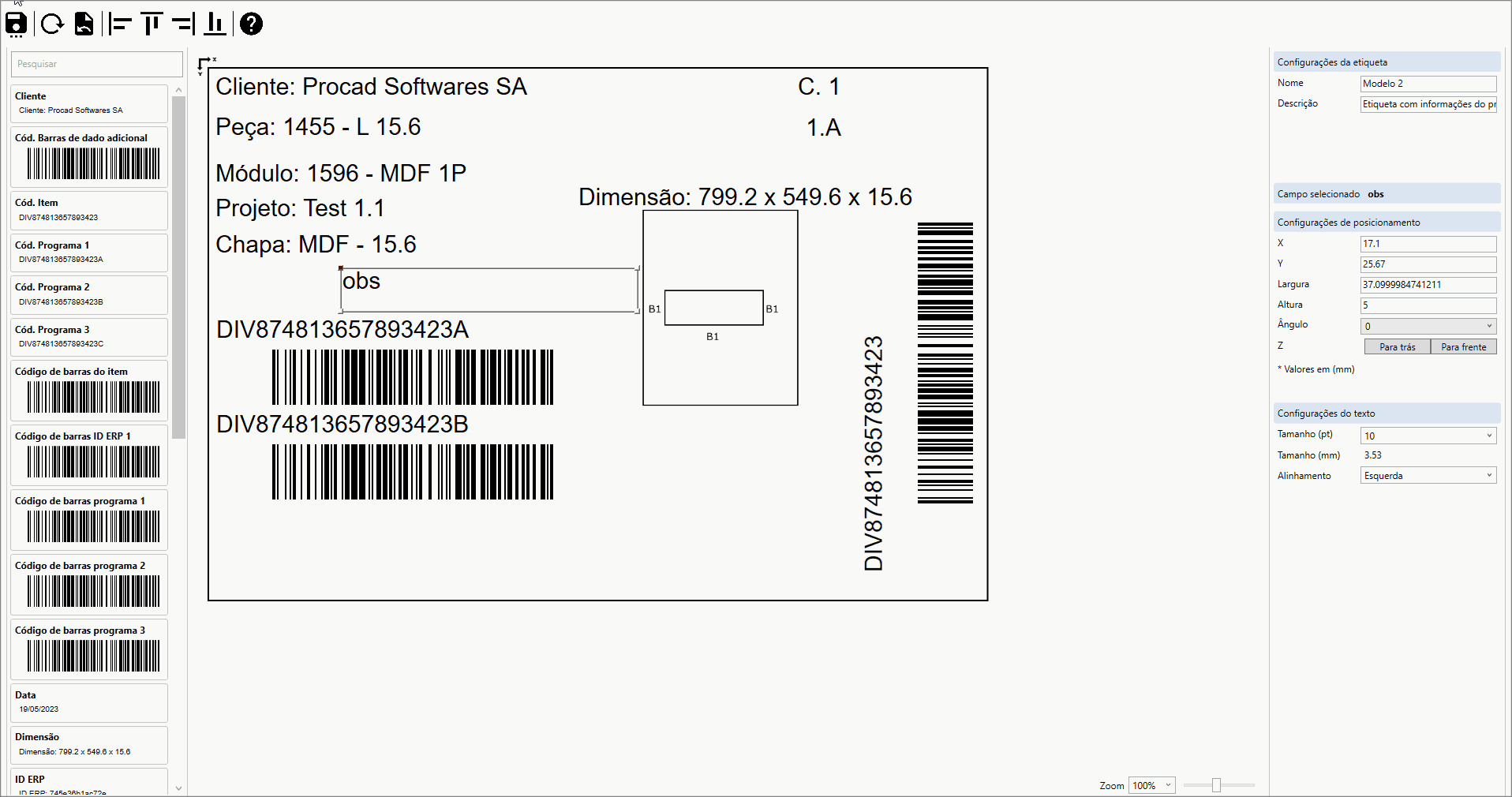The height and width of the screenshot is (797, 1512).
Task: Align selected fields to the bottom
Action: click(215, 24)
